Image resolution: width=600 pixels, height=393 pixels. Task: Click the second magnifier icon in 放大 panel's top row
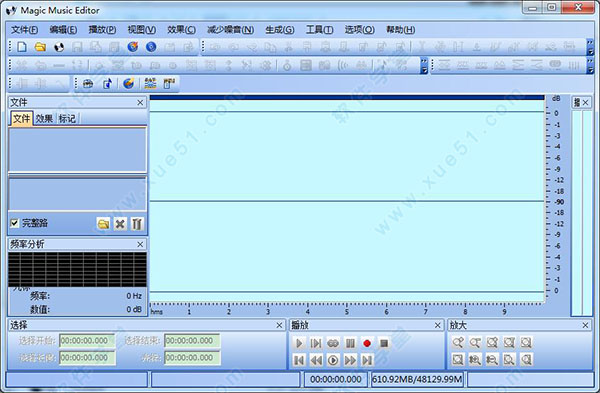pyautogui.click(x=475, y=342)
